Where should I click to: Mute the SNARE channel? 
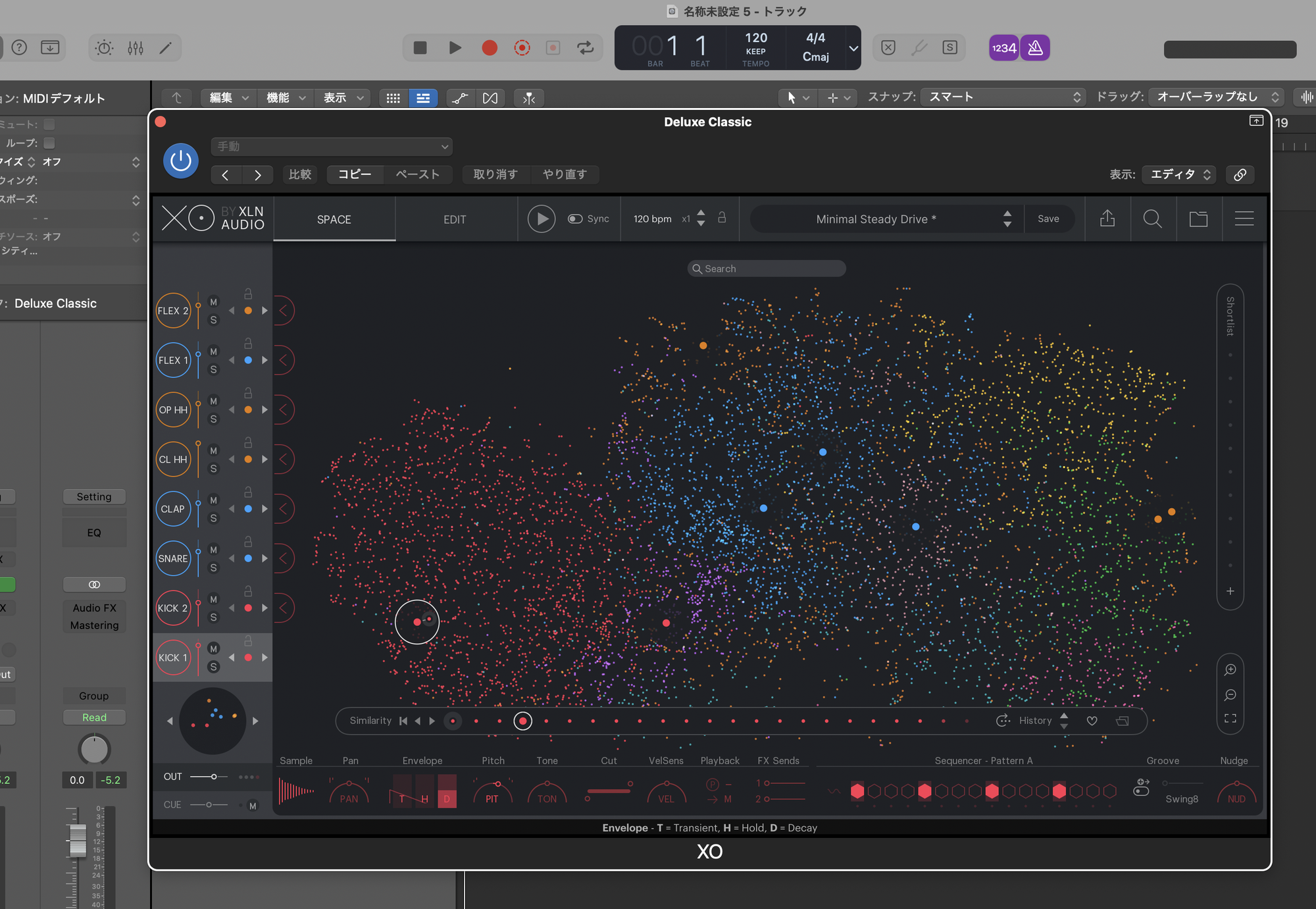click(213, 550)
